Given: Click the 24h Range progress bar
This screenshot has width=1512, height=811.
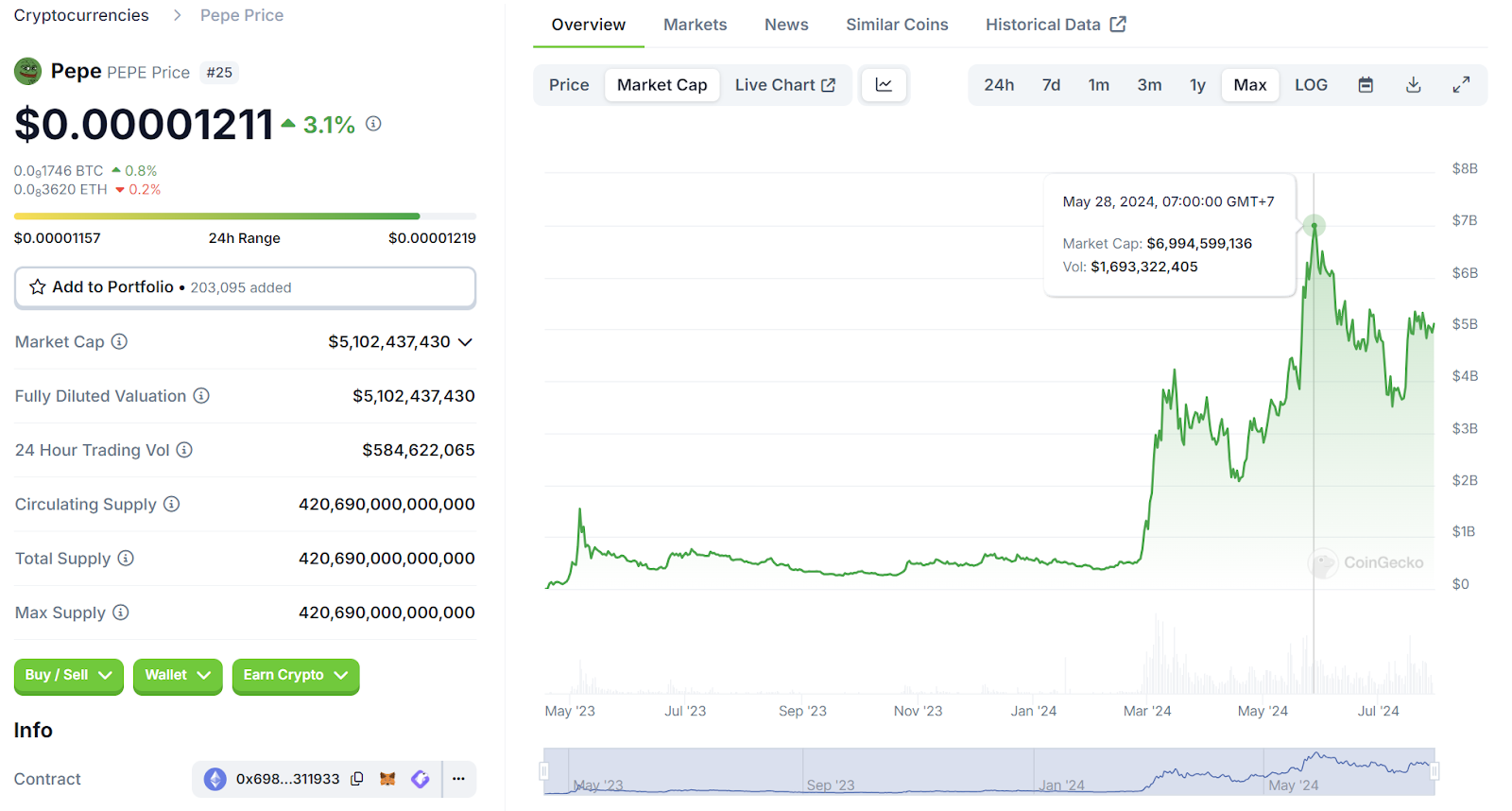Looking at the screenshot, I should [x=245, y=216].
